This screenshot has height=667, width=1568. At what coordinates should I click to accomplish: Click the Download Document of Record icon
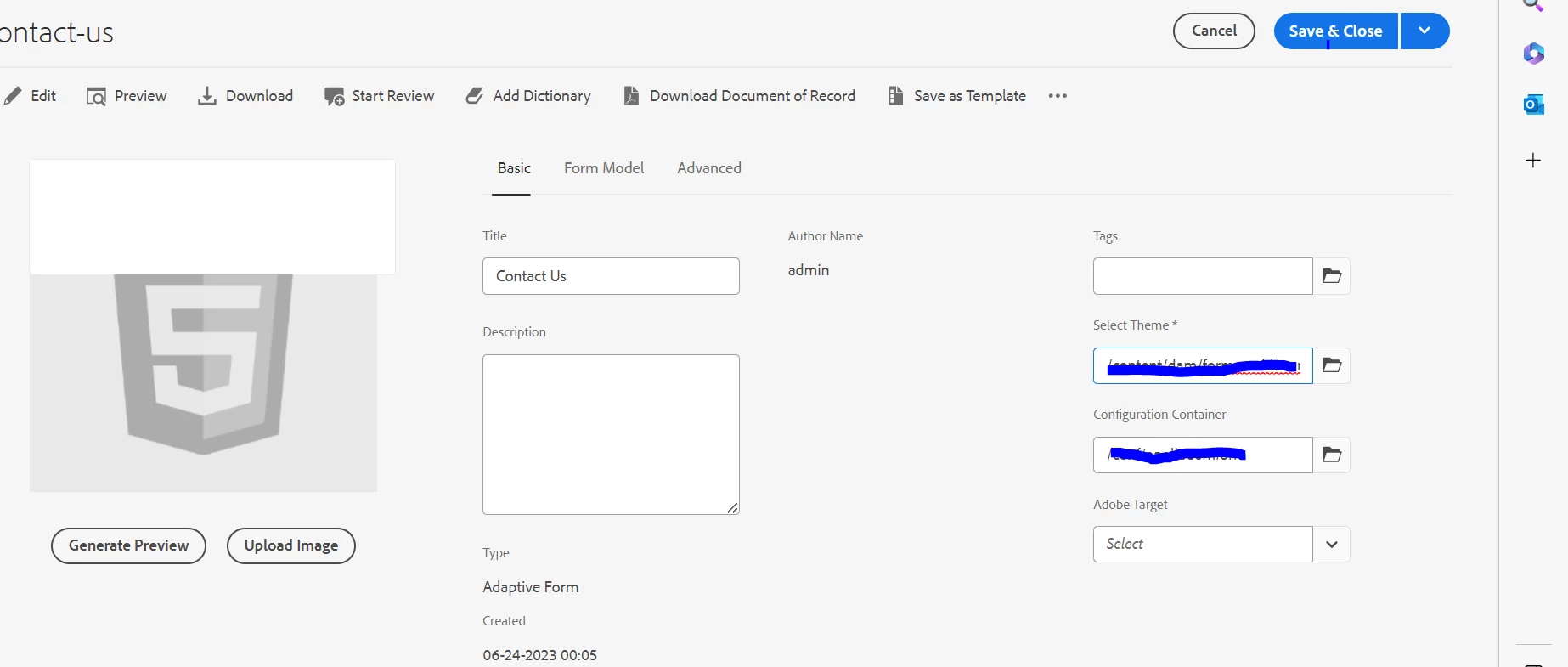(x=631, y=96)
